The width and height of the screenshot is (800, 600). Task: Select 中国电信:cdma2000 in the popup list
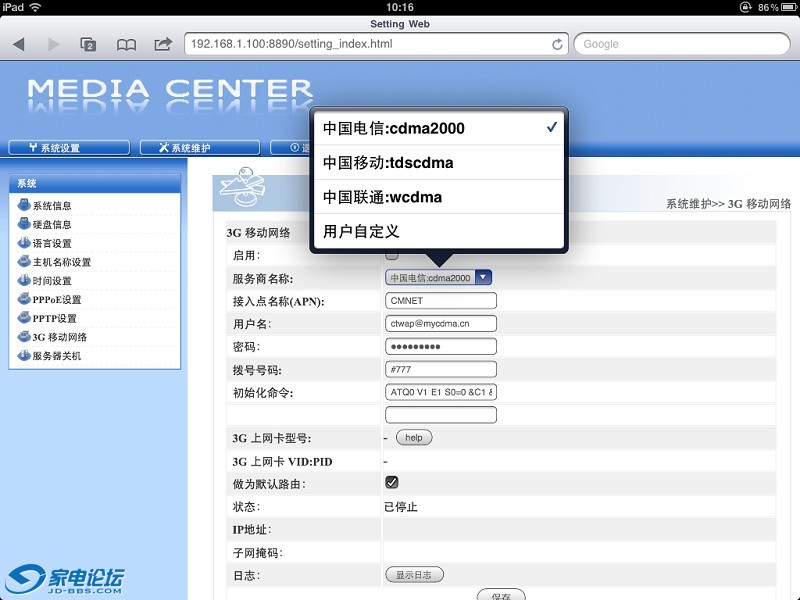click(x=439, y=128)
